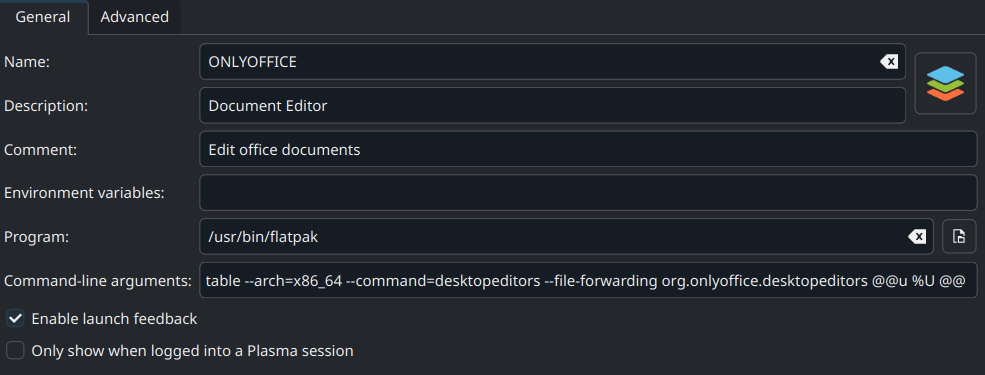Open the ONLYOFFICE icon chooser button
Viewport: 985px width, 375px height.
pyautogui.click(x=945, y=84)
